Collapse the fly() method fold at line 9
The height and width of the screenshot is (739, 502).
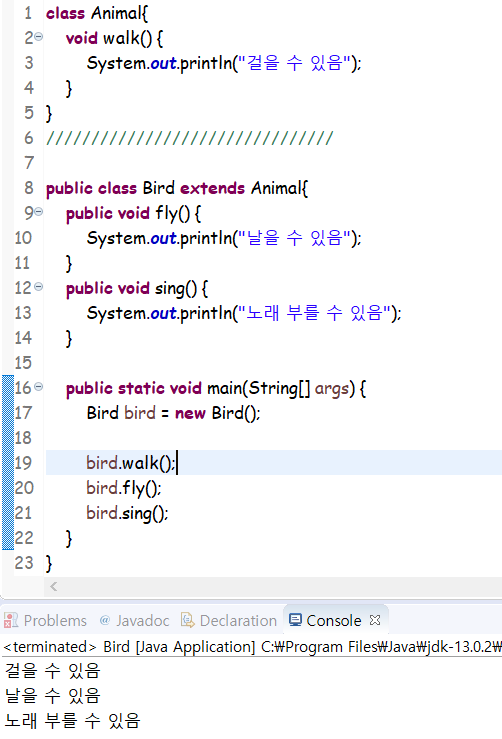pyautogui.click(x=39, y=212)
